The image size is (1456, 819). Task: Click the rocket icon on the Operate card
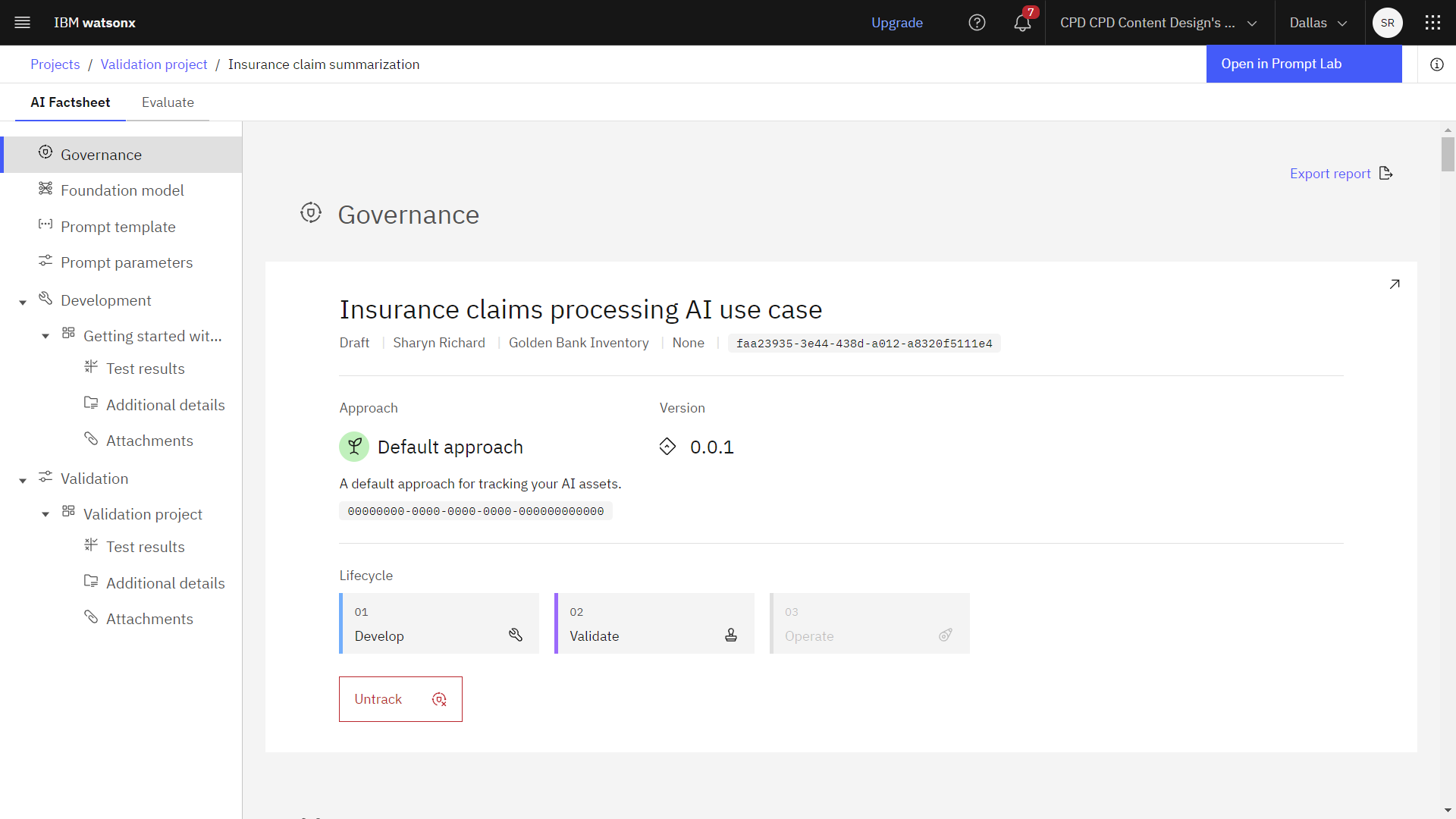click(x=946, y=635)
